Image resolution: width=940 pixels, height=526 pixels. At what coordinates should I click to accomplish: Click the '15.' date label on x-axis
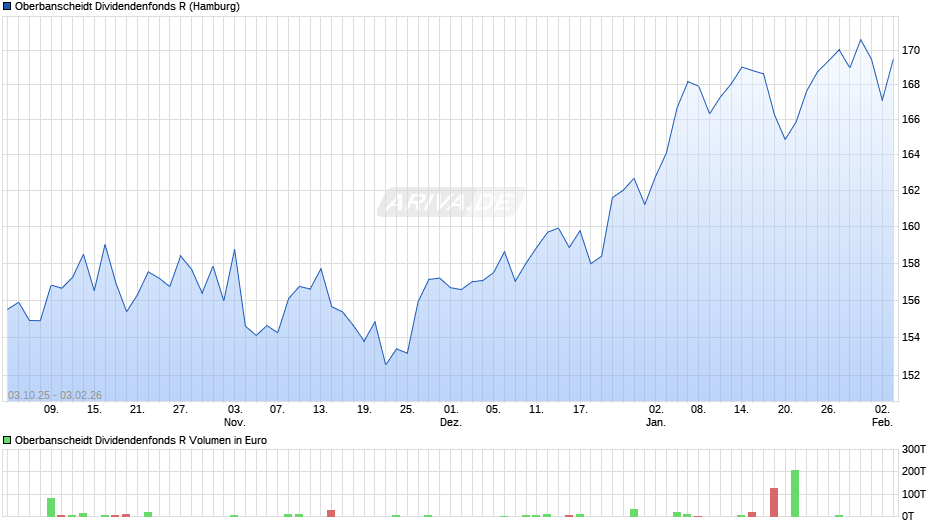click(94, 410)
